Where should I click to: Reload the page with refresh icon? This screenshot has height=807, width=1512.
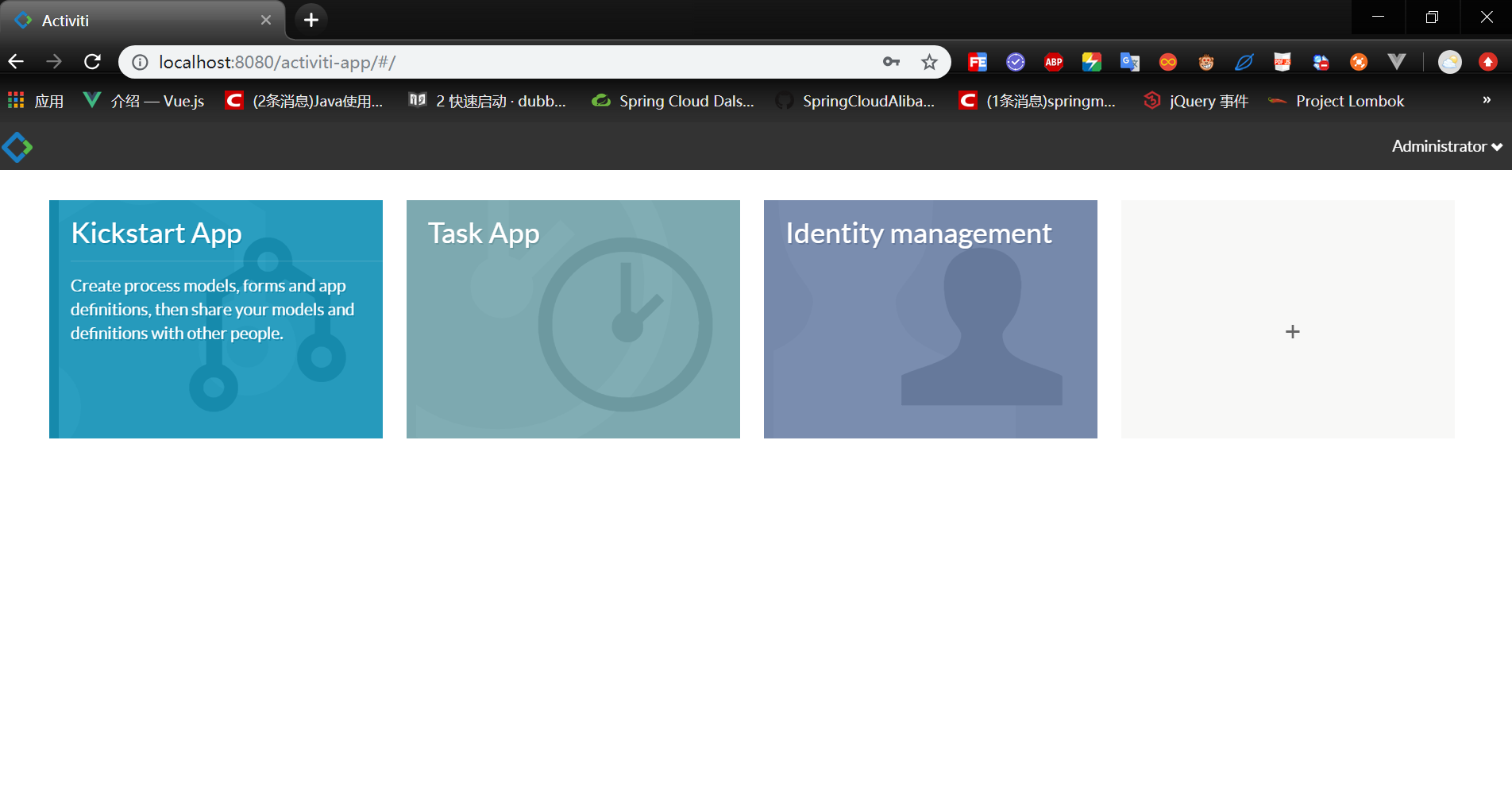click(x=92, y=62)
